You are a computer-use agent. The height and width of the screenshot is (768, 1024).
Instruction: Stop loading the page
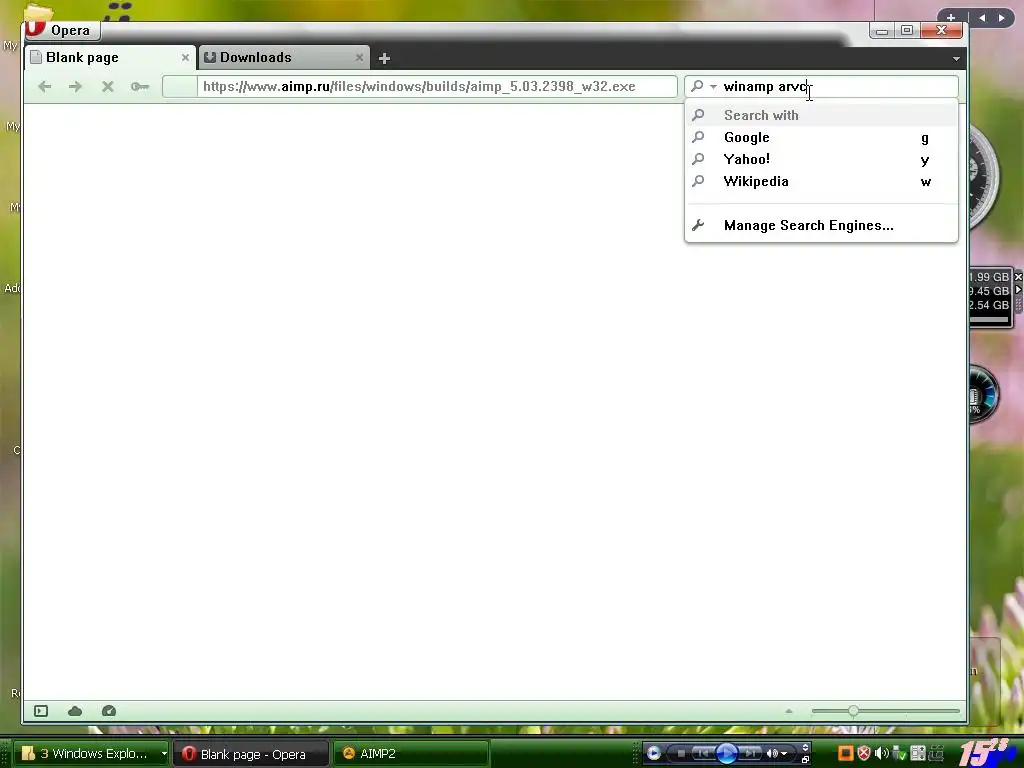pyautogui.click(x=108, y=86)
